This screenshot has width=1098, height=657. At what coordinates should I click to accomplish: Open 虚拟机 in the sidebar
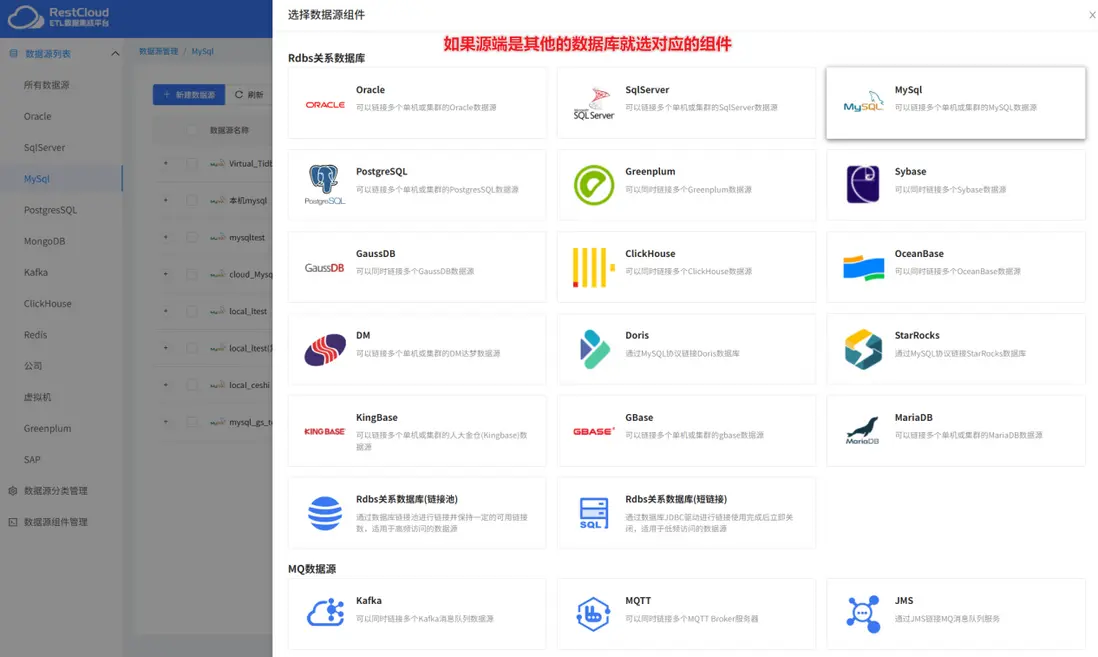[37, 397]
